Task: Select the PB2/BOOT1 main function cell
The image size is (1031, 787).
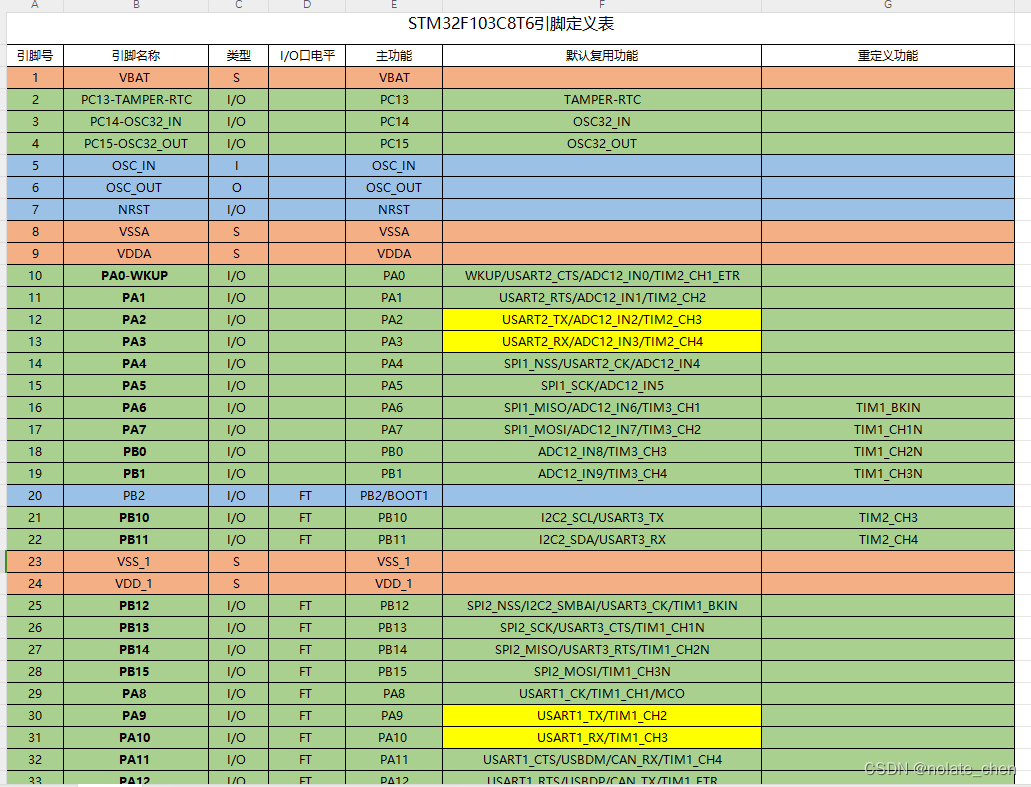Action: coord(394,496)
